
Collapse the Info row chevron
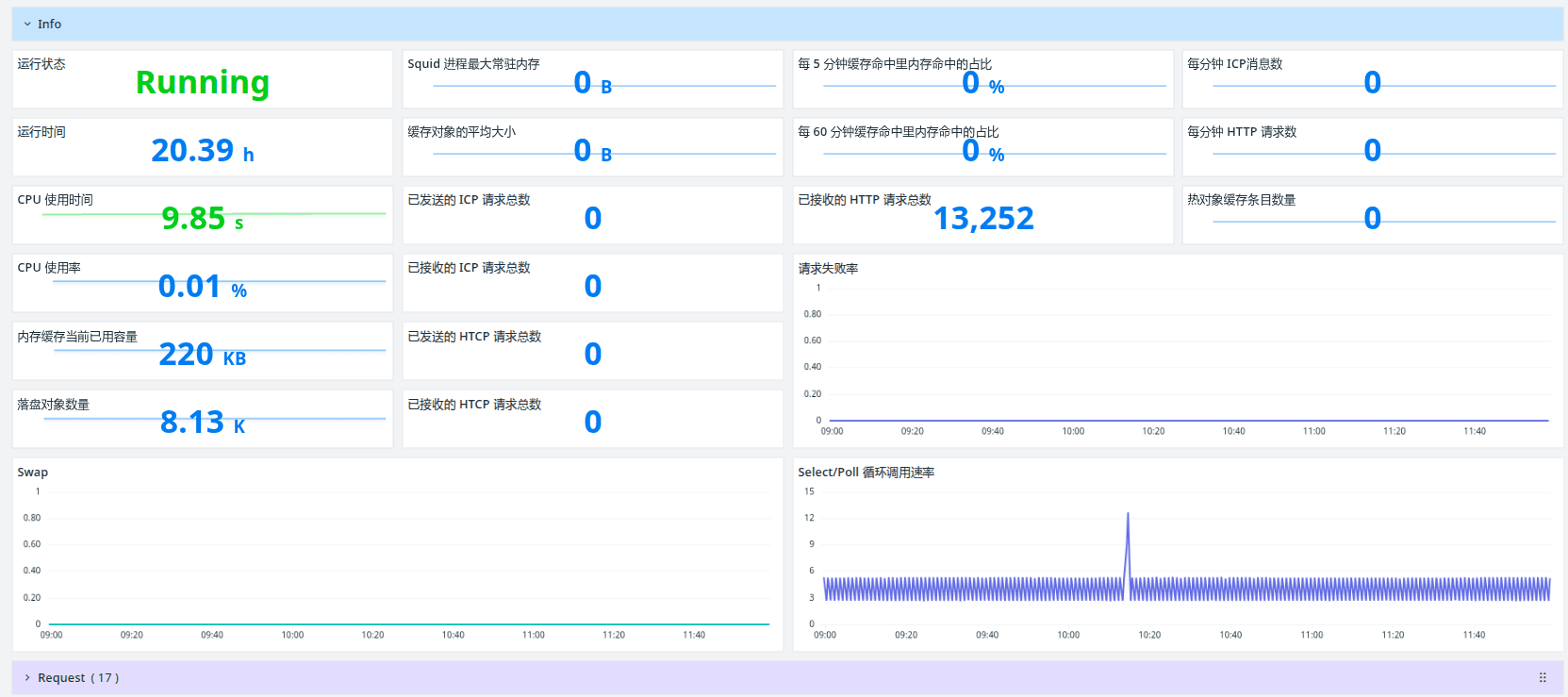point(27,25)
